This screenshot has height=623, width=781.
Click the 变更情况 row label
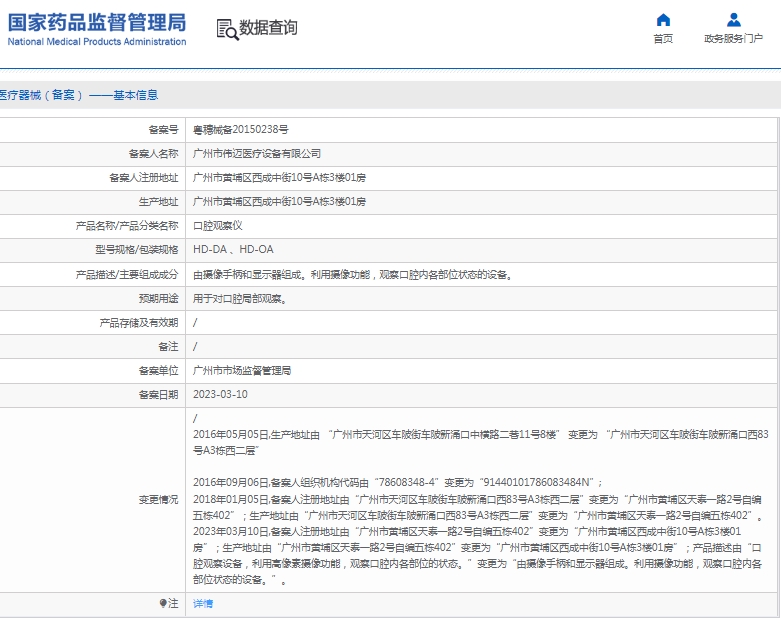(x=158, y=499)
